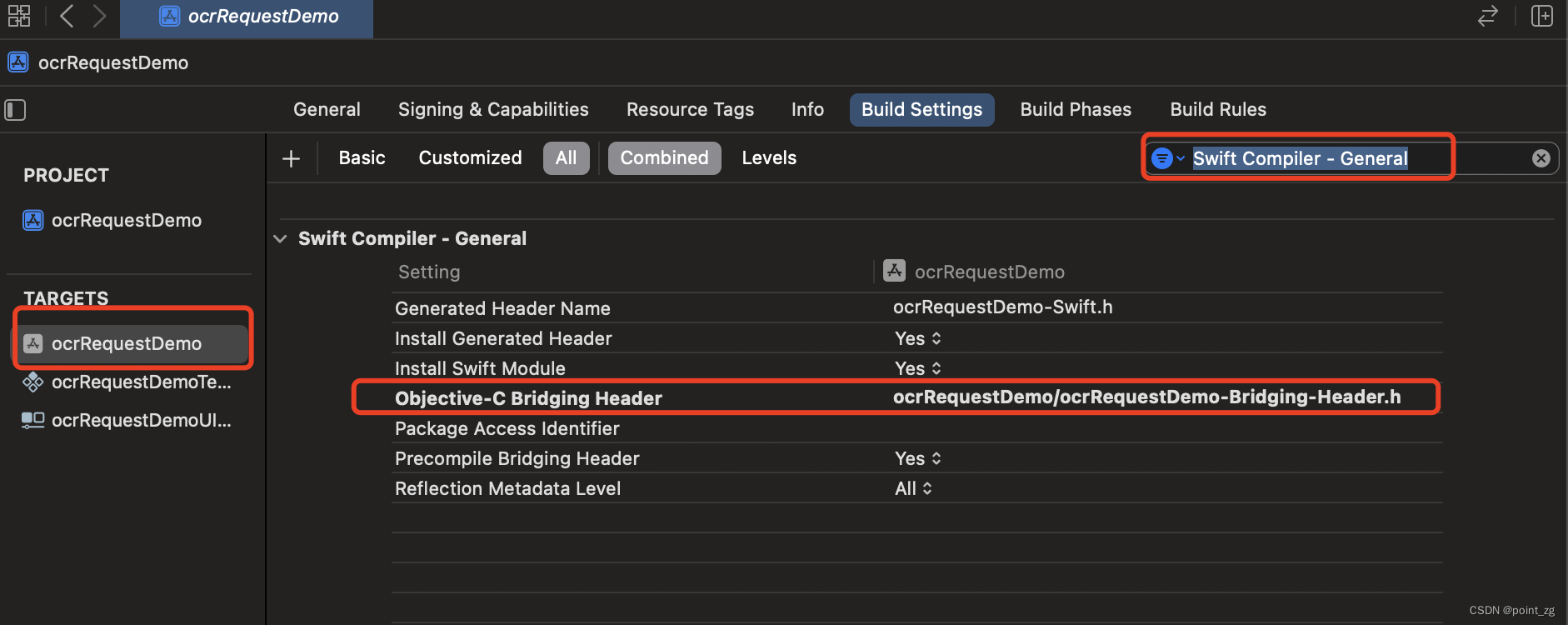Screen dimensions: 1568x625
Task: Open the Signing & Capabilities tab
Action: pyautogui.click(x=493, y=110)
